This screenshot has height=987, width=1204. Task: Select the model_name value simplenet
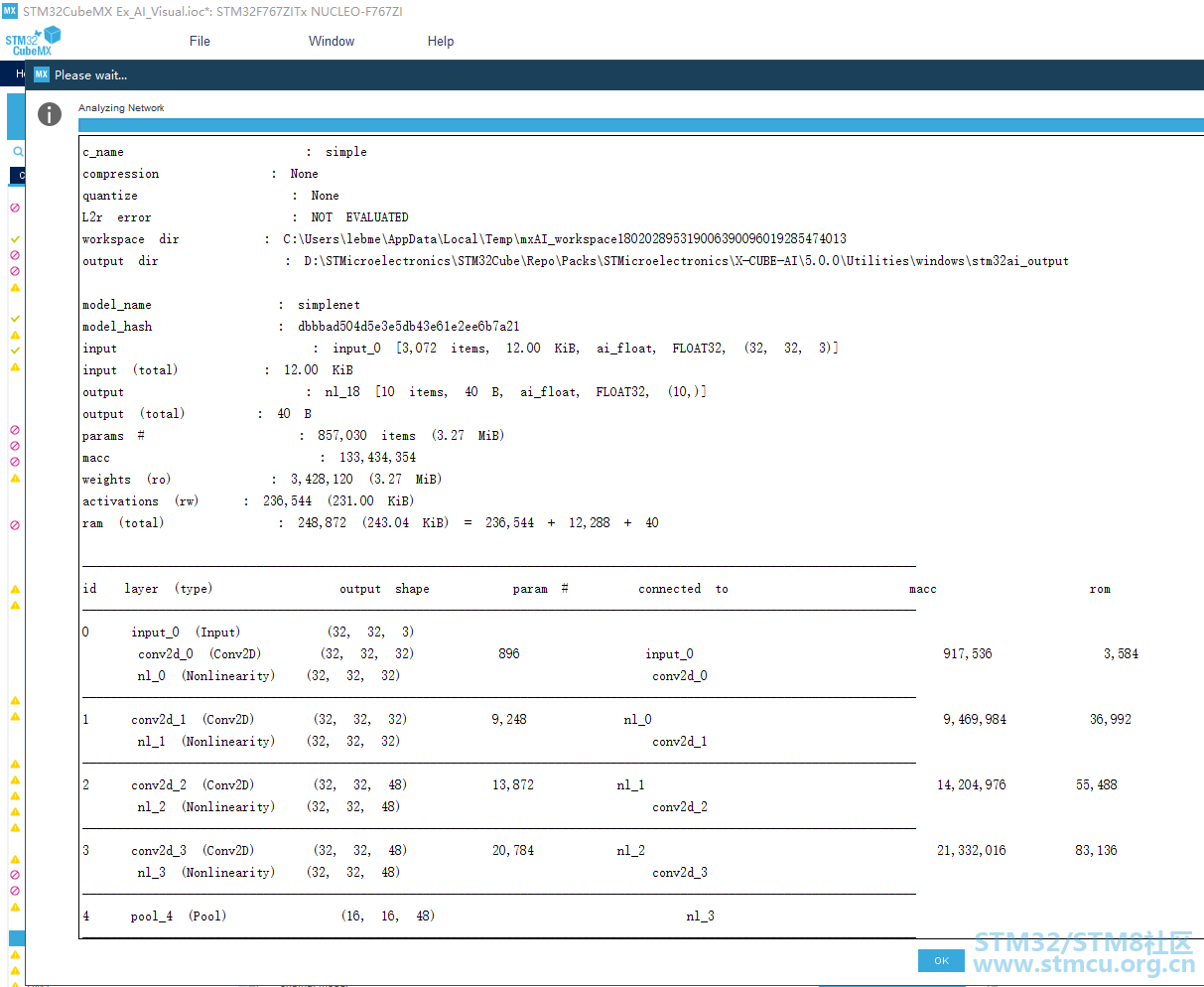coord(329,305)
